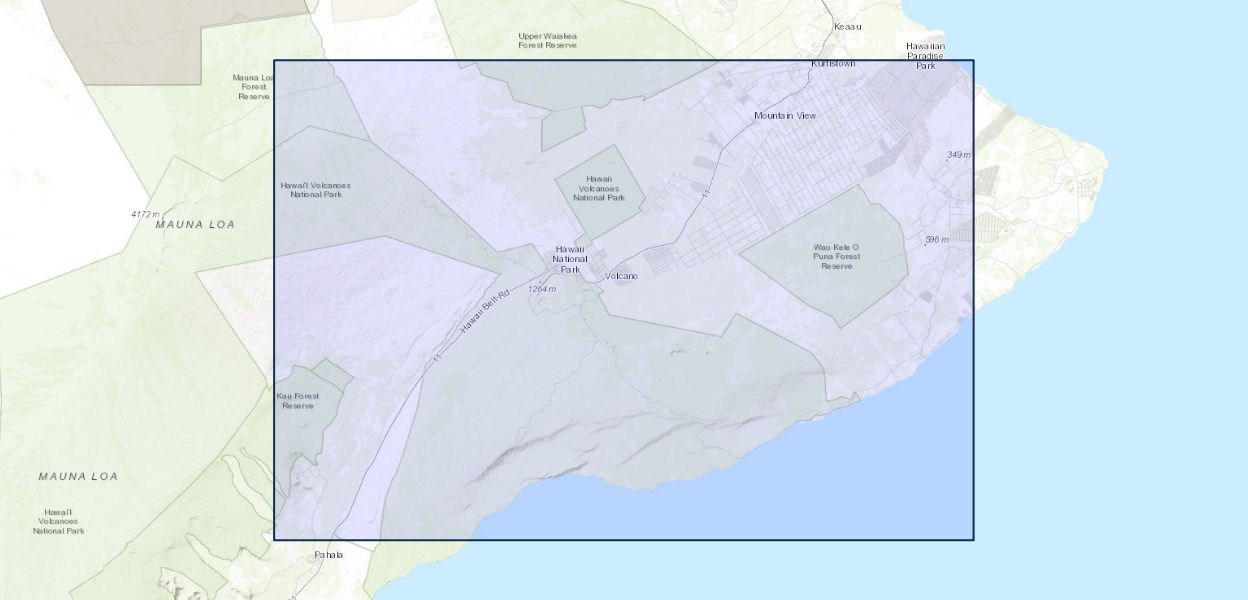
Task: Click the Mauna Loa Forest Reserve label
Action: point(254,86)
